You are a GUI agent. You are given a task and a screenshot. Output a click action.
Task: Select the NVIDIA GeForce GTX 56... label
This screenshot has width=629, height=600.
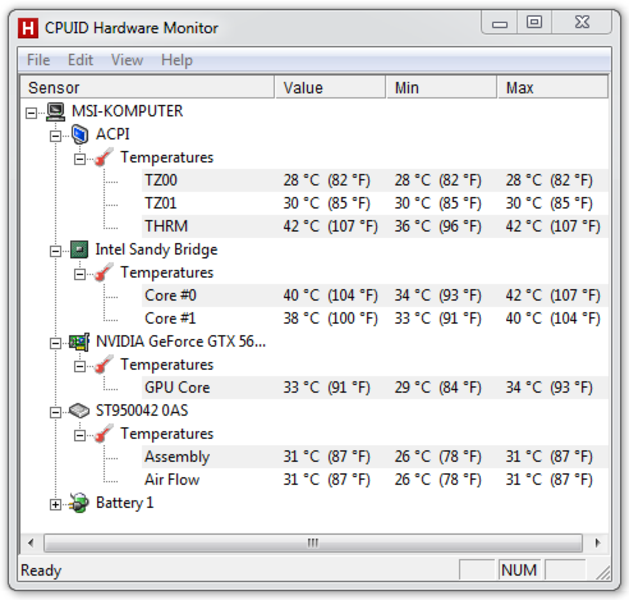pos(181,342)
